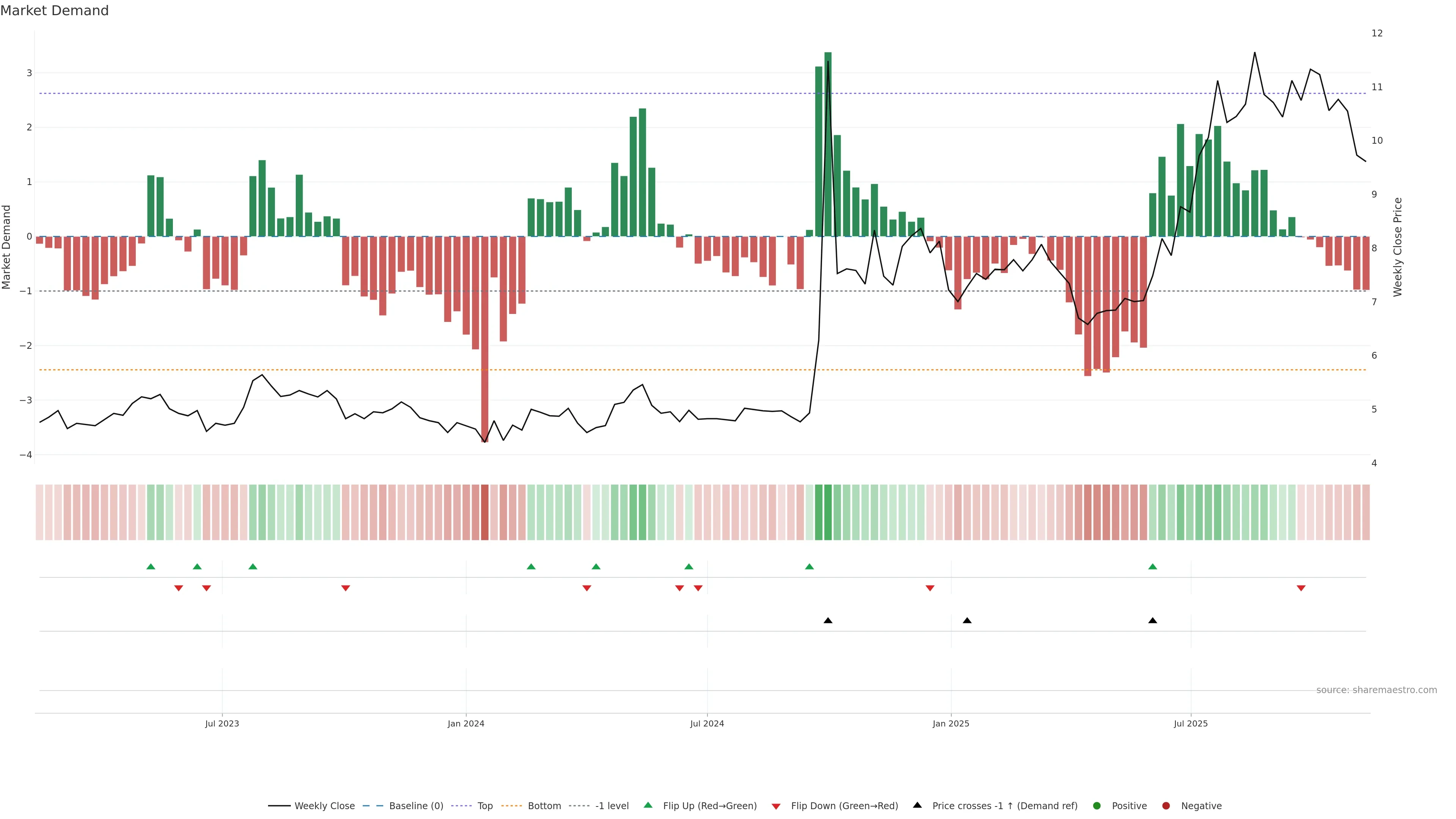Viewport: 1456px width, 819px height.
Task: Click Flip Down red triangle legend icon
Action: click(776, 806)
